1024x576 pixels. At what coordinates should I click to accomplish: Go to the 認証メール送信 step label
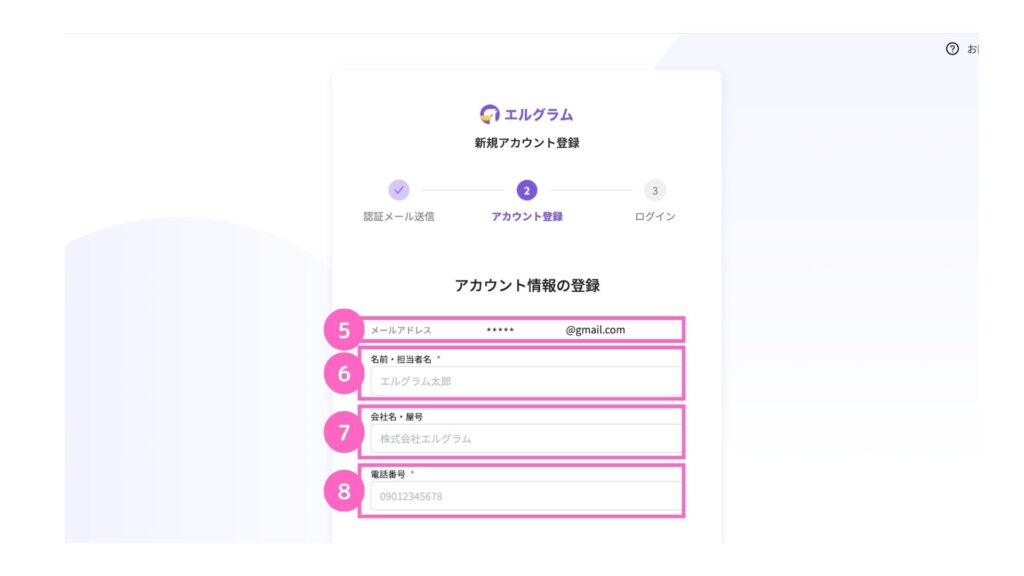click(x=398, y=217)
